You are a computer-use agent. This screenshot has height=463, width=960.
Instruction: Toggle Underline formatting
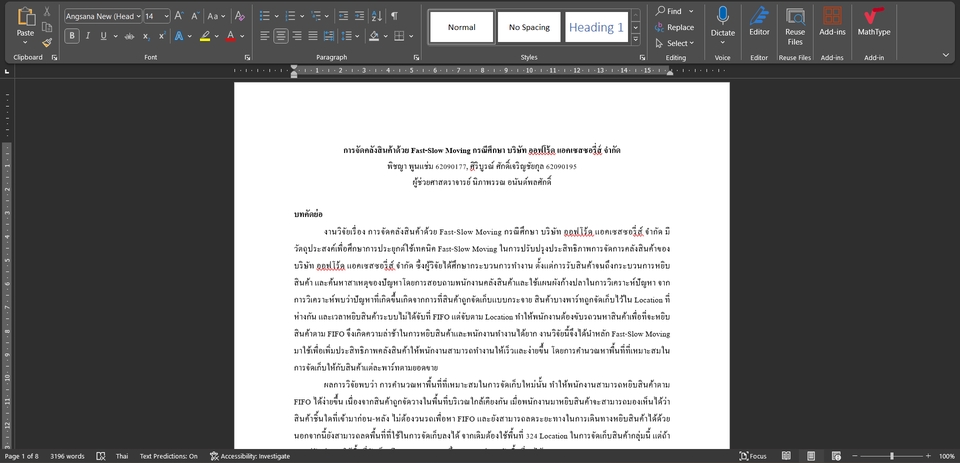pos(103,37)
